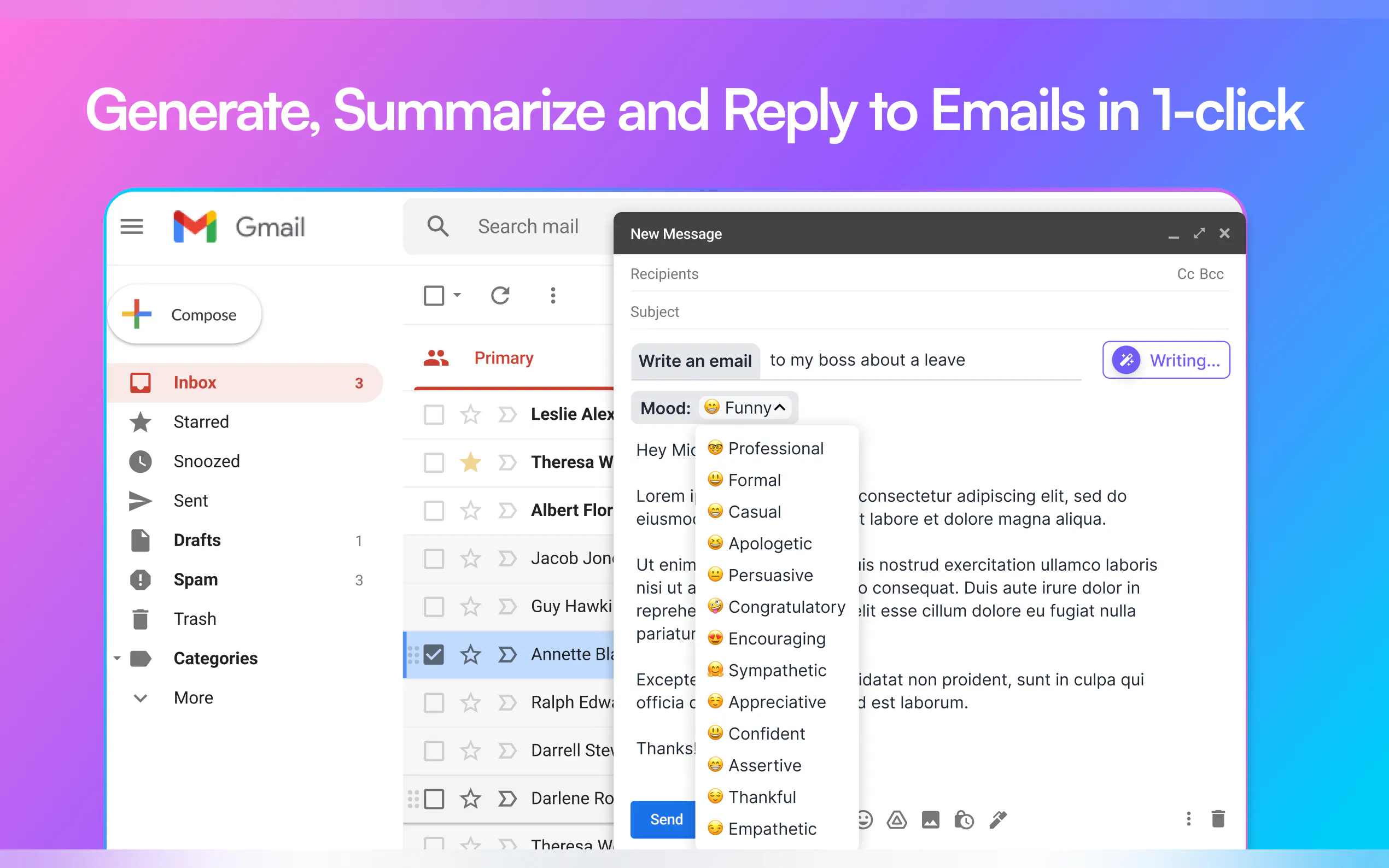Click the Compose button

(185, 315)
